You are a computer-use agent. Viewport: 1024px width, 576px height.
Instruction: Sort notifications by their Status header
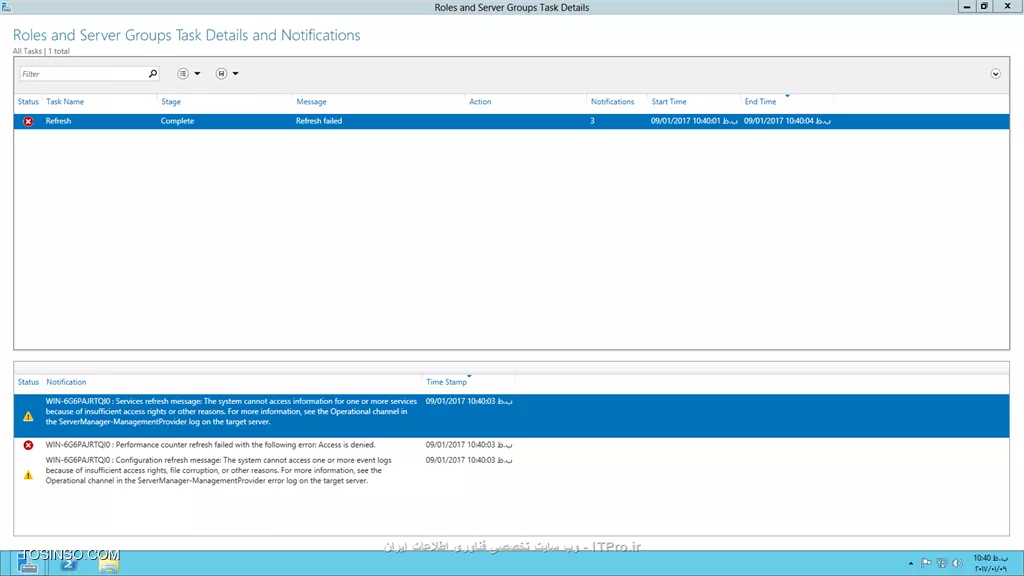tap(28, 382)
